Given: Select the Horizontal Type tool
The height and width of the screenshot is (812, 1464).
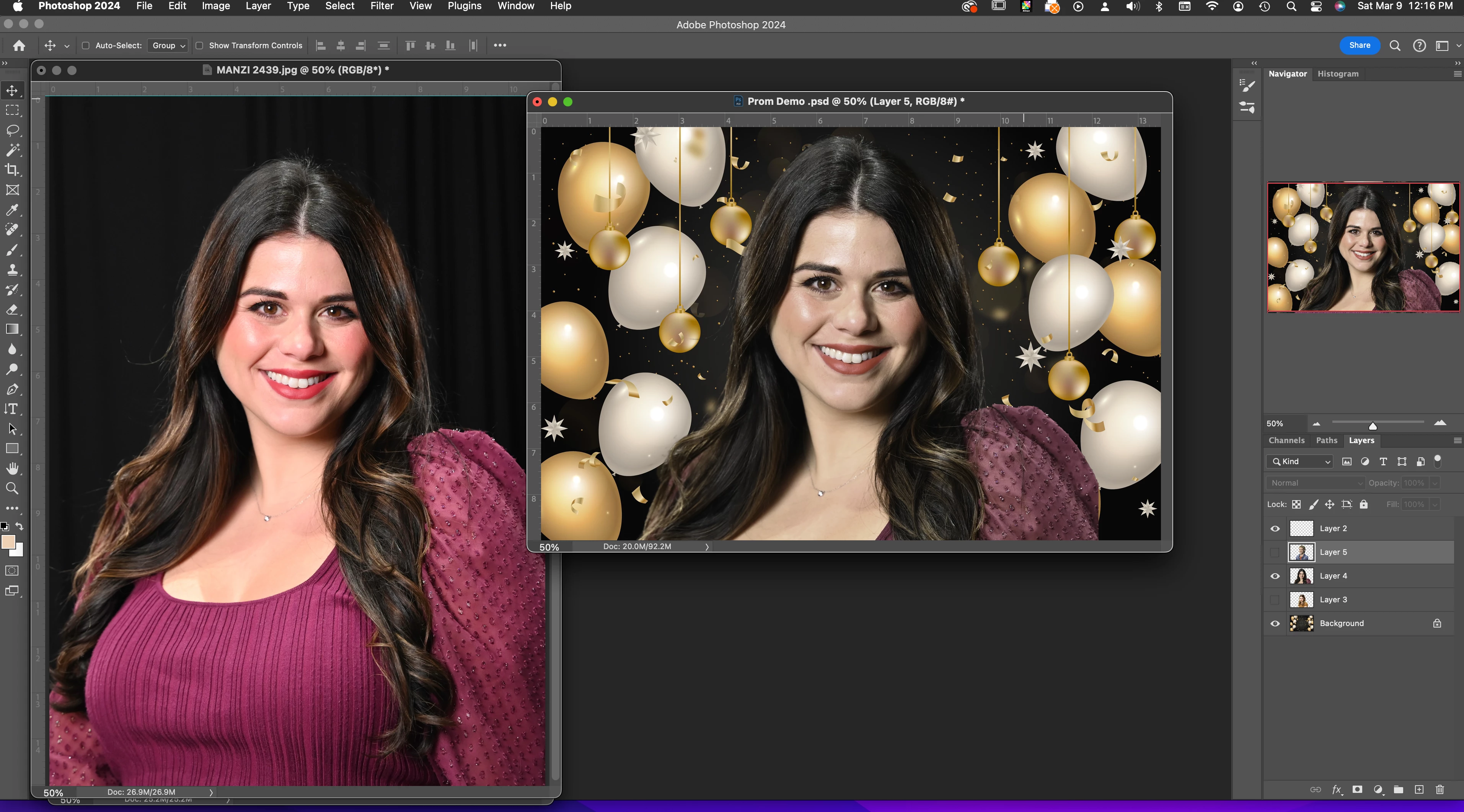Looking at the screenshot, I should pos(12,409).
